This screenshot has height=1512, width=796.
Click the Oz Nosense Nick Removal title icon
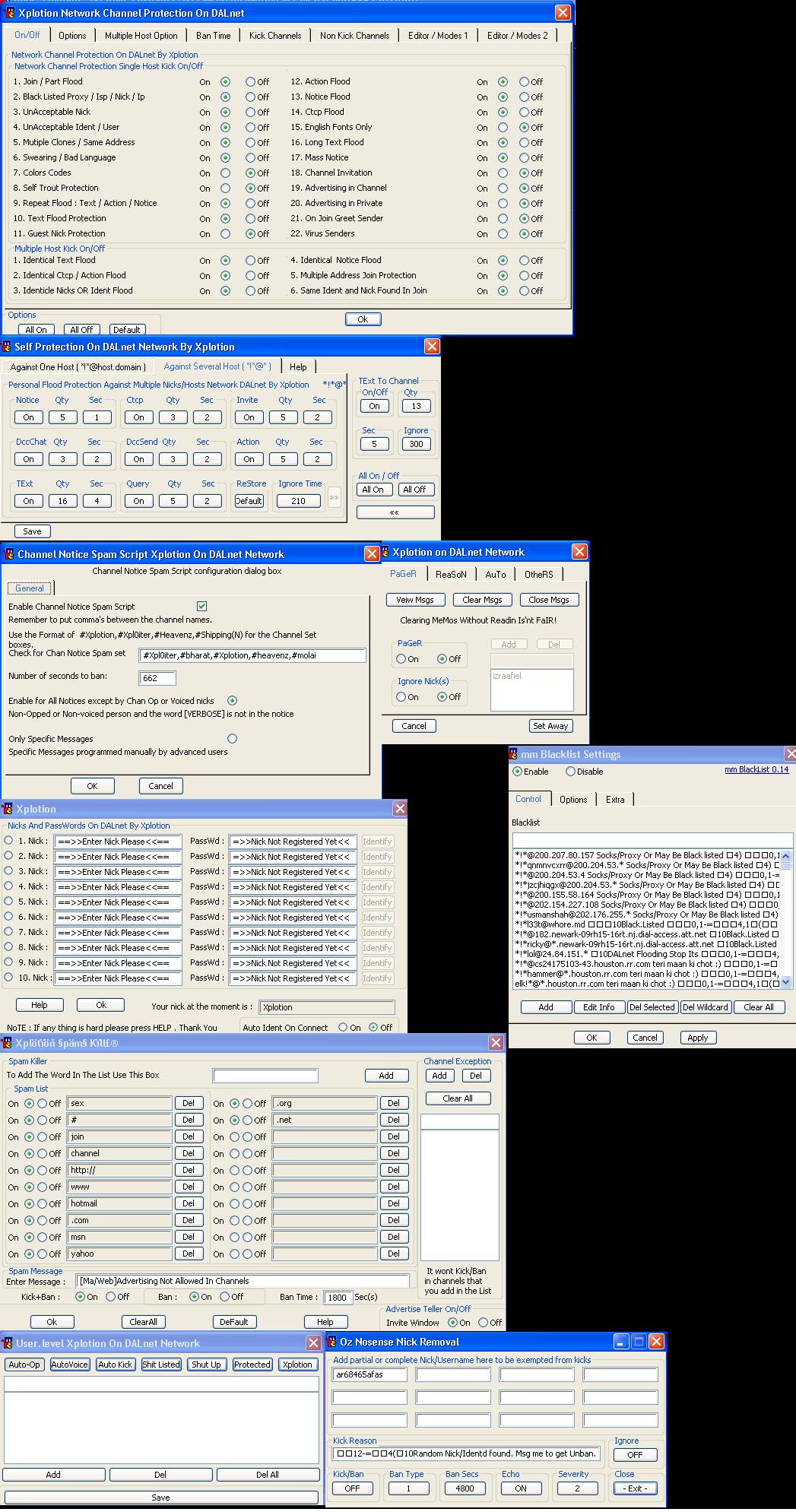point(332,1342)
